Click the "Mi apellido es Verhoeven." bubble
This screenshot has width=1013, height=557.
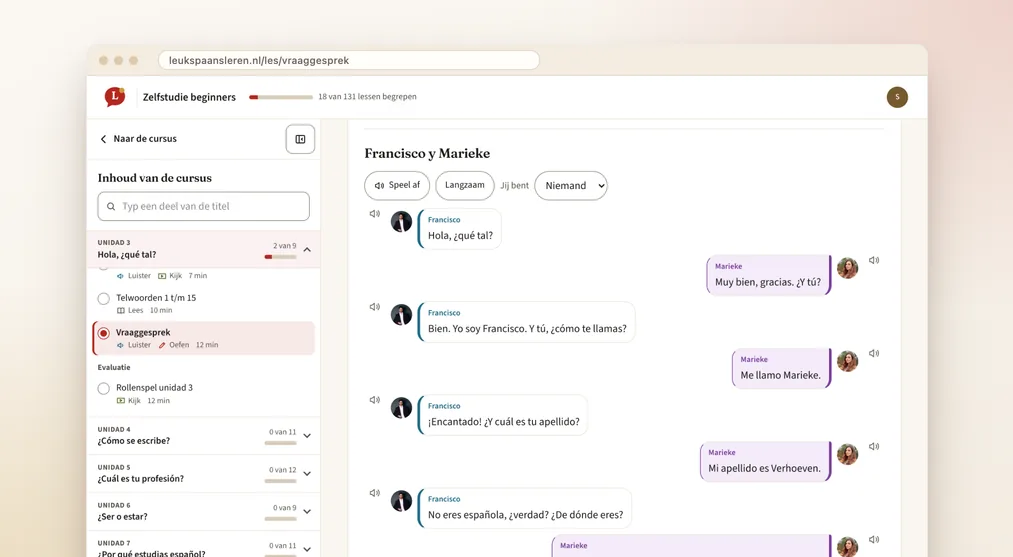pyautogui.click(x=765, y=461)
